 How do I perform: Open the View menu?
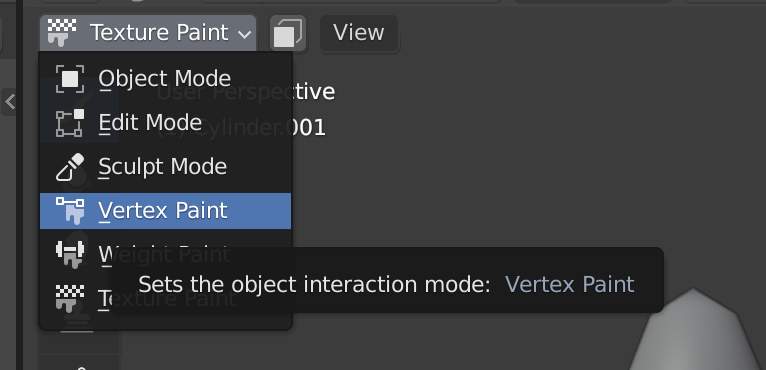point(359,33)
